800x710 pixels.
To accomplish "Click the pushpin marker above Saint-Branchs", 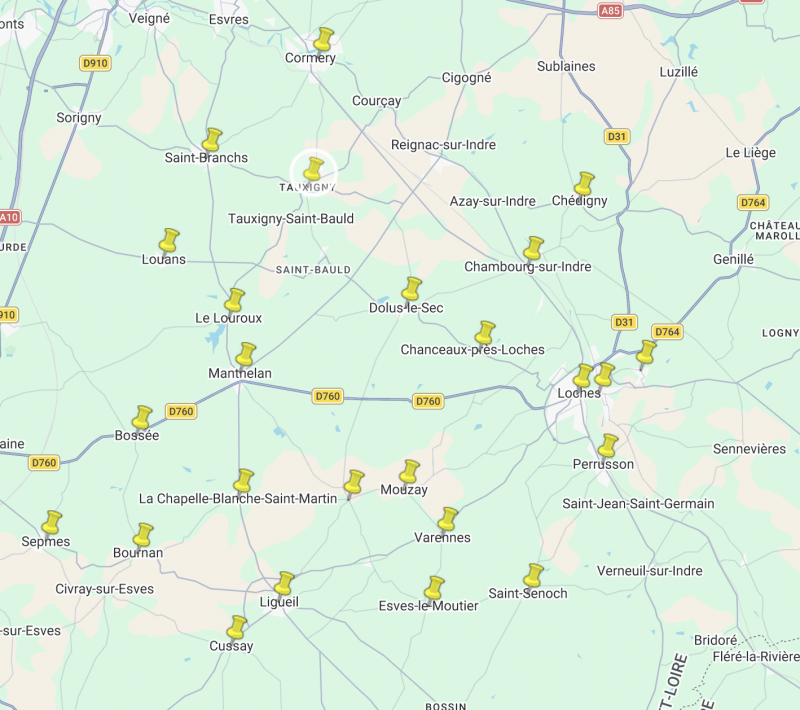I will coord(212,139).
